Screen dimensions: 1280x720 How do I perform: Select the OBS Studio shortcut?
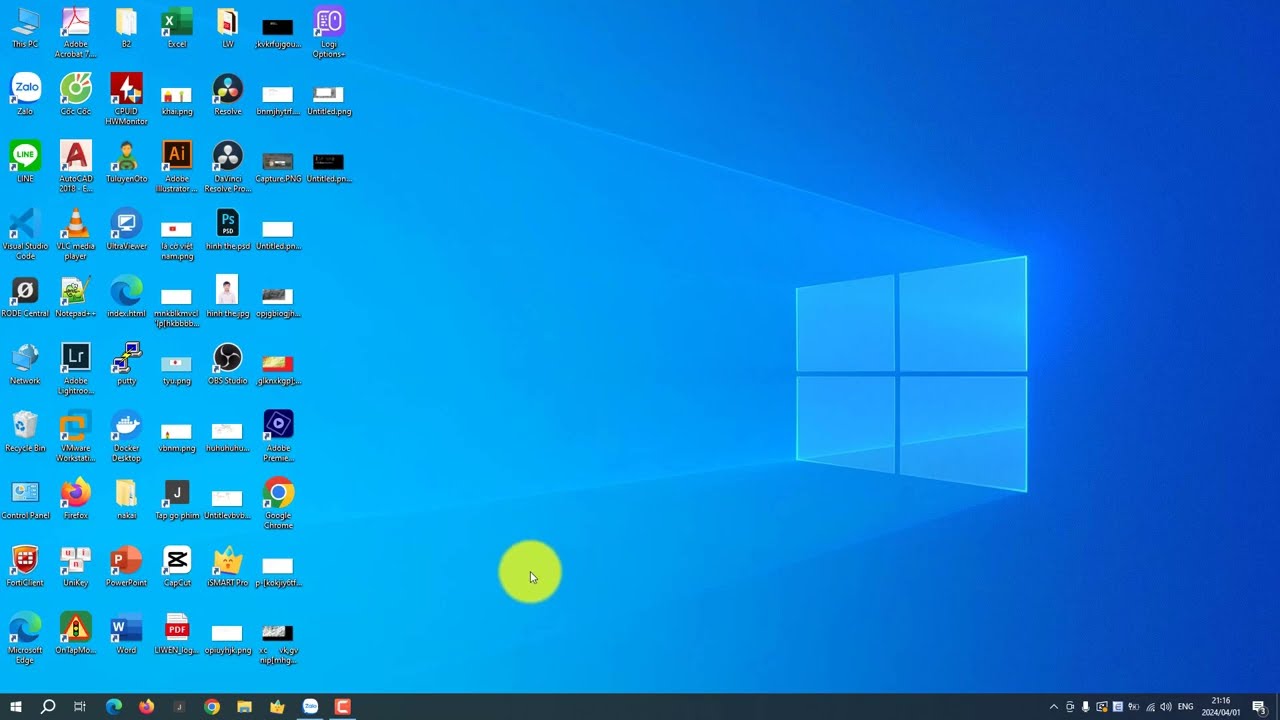(228, 364)
